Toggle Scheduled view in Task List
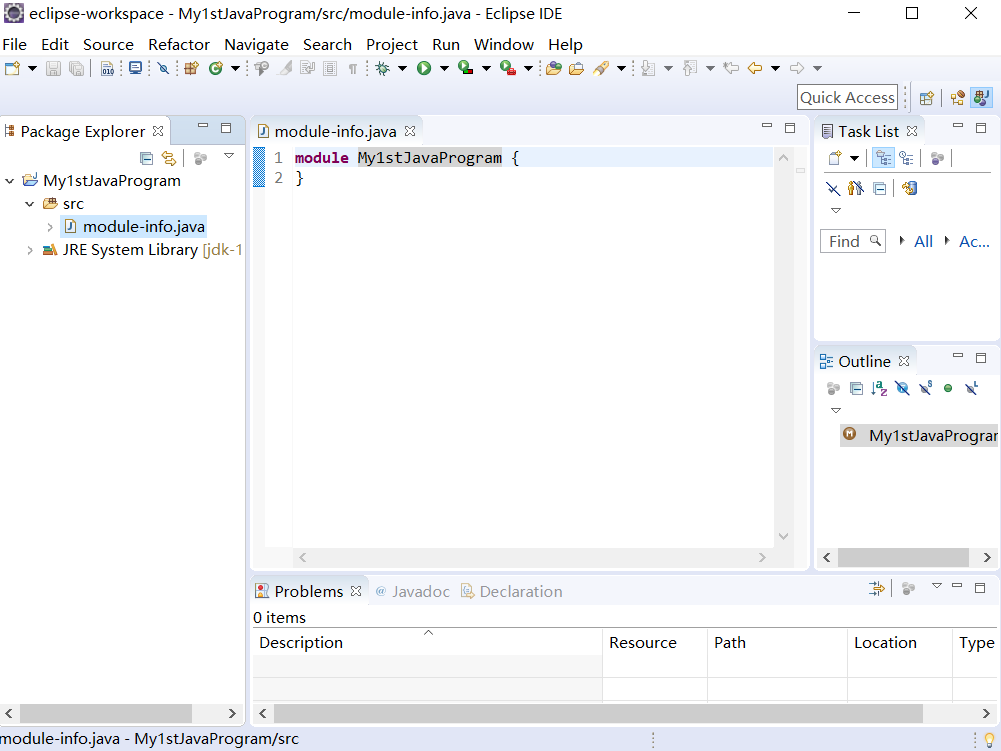The image size is (1001, 751). (x=906, y=158)
